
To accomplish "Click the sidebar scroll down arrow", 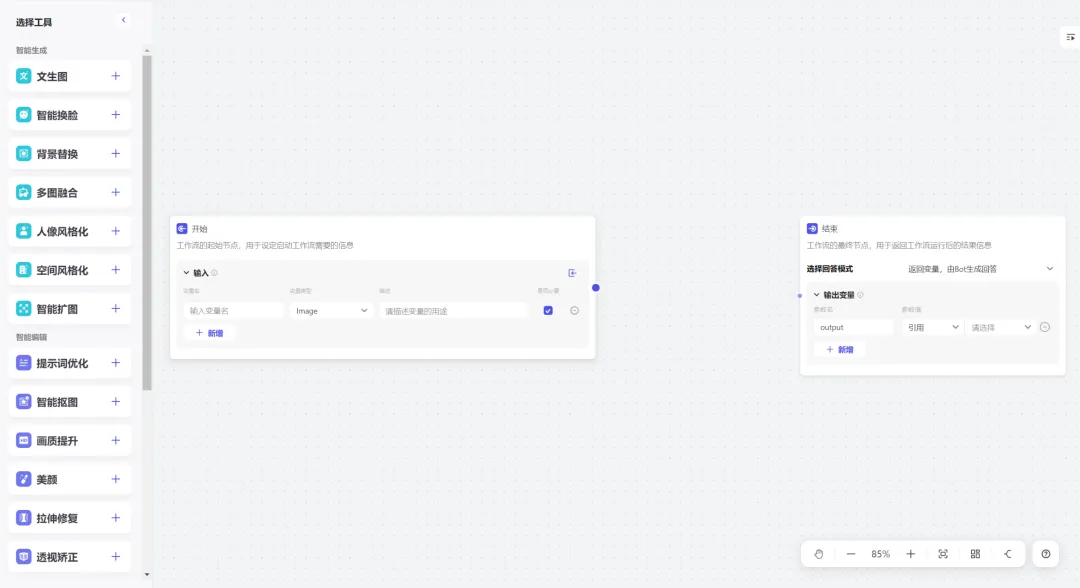I will click(147, 574).
